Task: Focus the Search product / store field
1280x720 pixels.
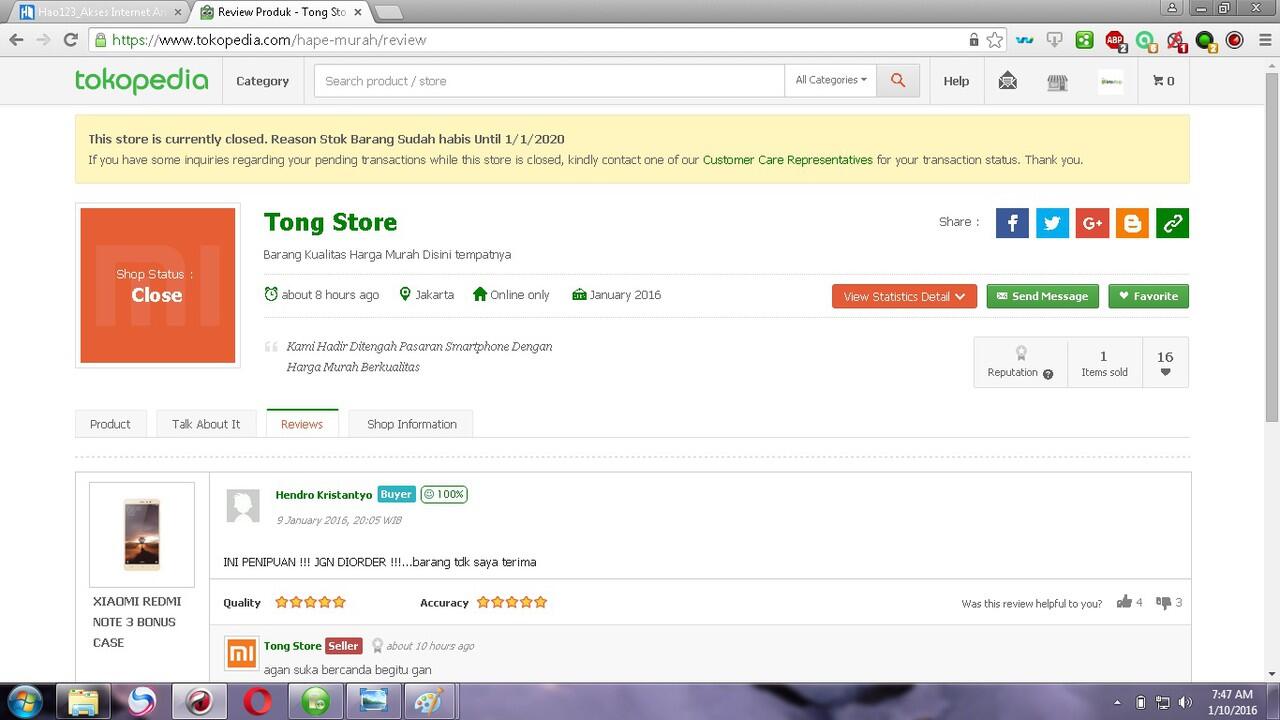Action: (549, 81)
